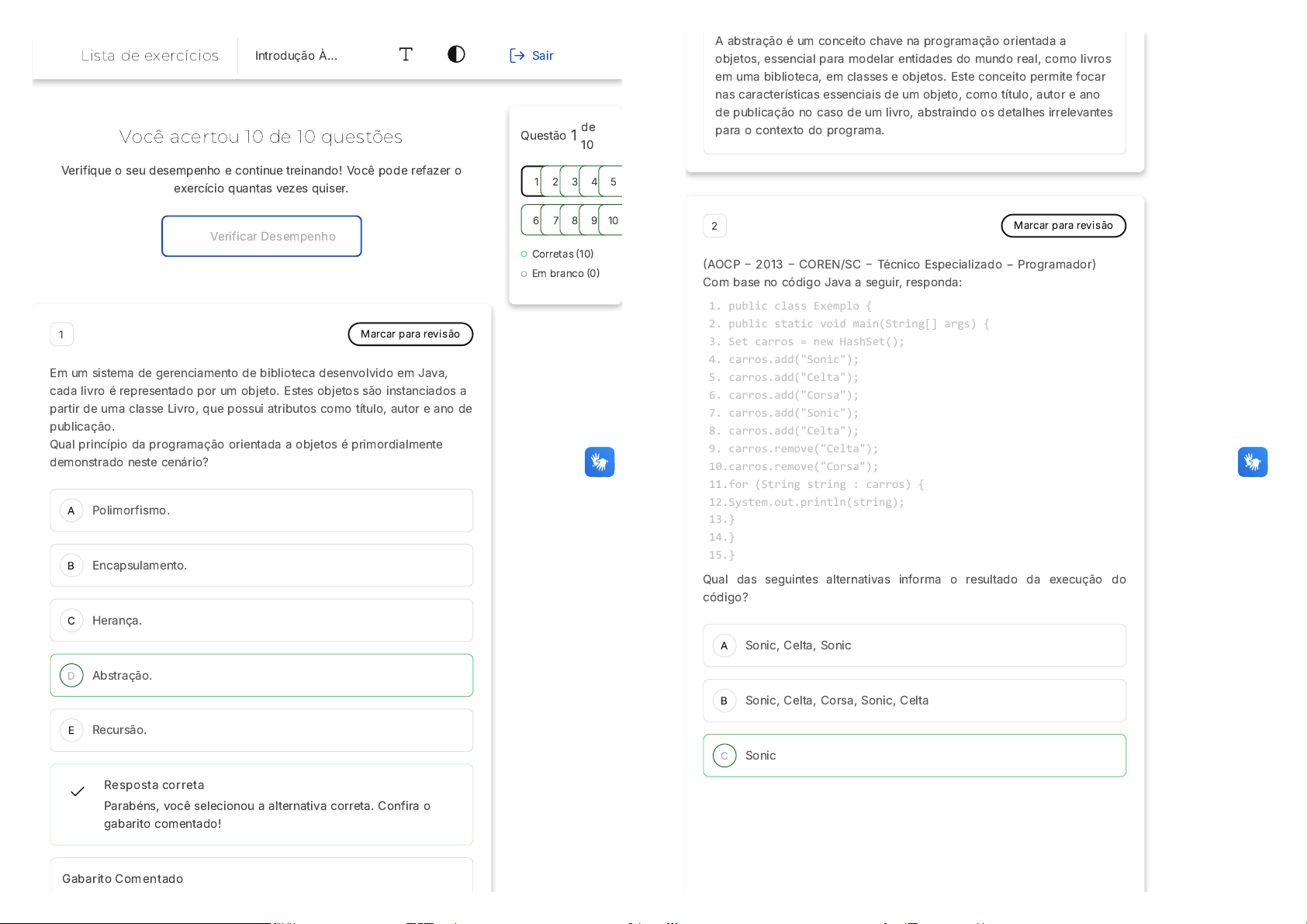
Task: Select answer A Sonic, Celta, Sonic
Action: [x=914, y=645]
